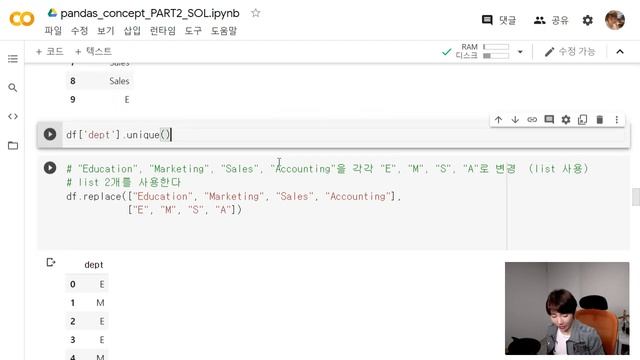Viewport: 640px width, 360px height.
Task: Expand the runtime connection dropdown arrow
Action: [520, 52]
